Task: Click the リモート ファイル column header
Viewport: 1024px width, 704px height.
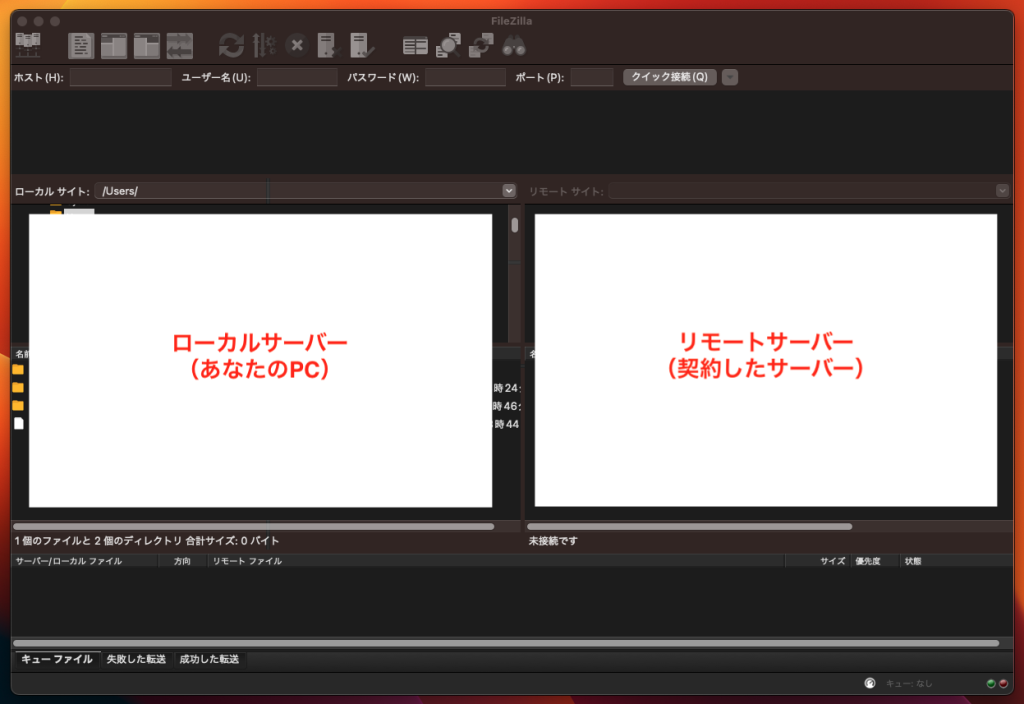Action: (x=247, y=561)
